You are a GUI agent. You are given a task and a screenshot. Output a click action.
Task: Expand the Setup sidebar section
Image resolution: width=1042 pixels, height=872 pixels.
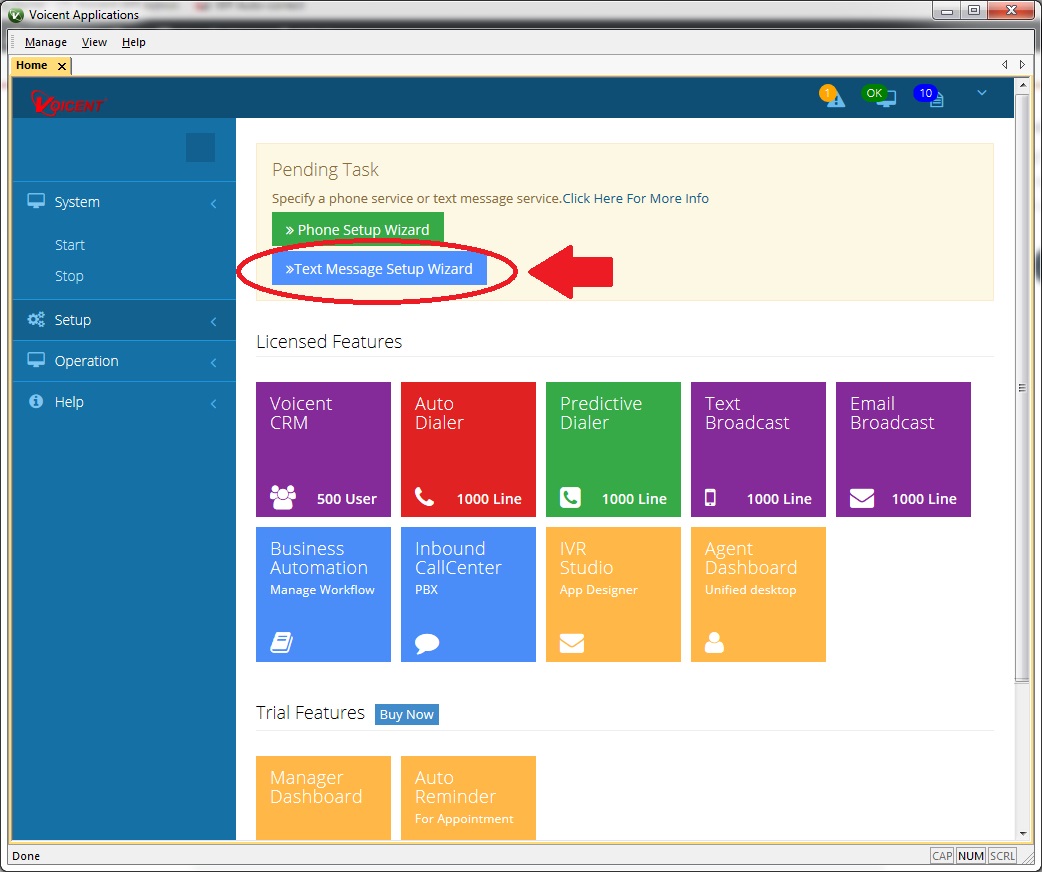click(123, 320)
